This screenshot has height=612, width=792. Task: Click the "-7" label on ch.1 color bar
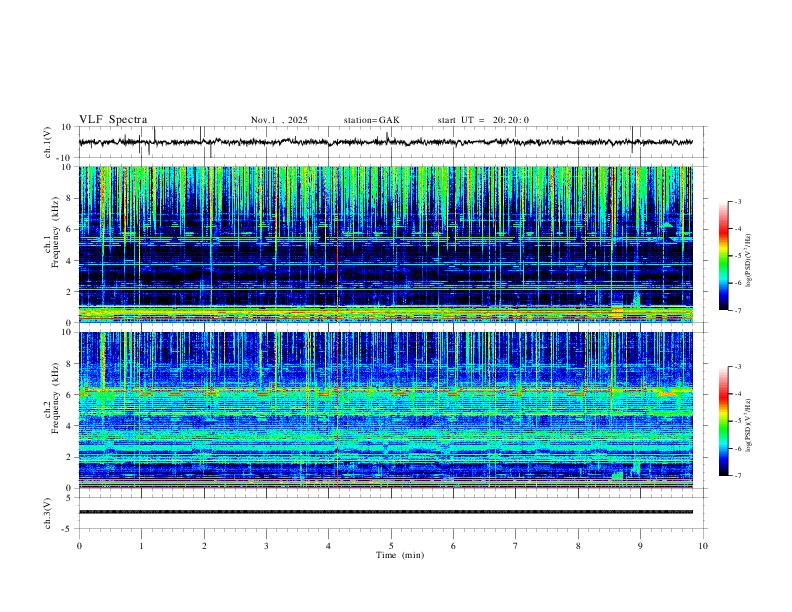pos(737,311)
